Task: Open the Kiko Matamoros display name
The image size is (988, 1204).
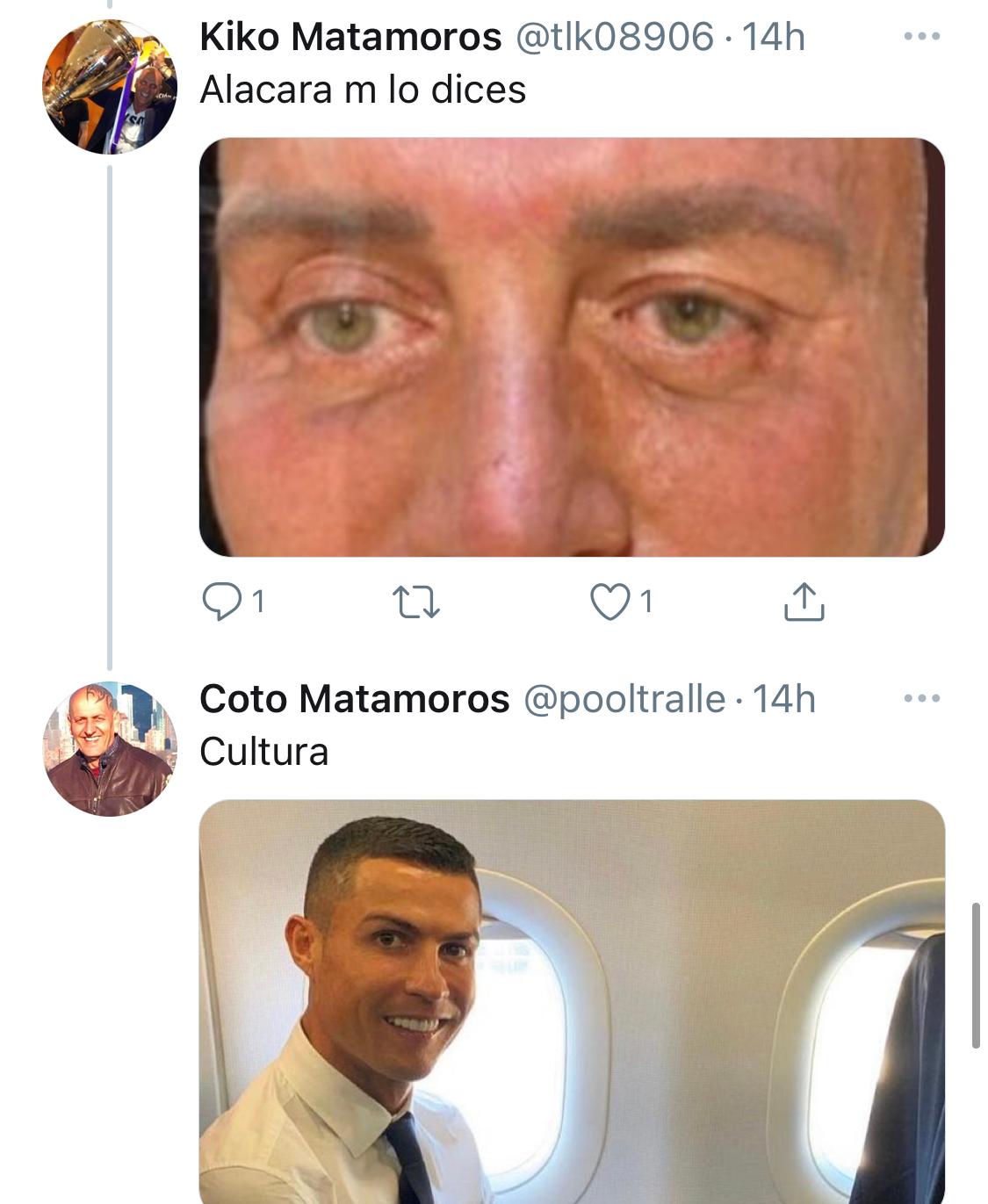Action: click(x=350, y=38)
